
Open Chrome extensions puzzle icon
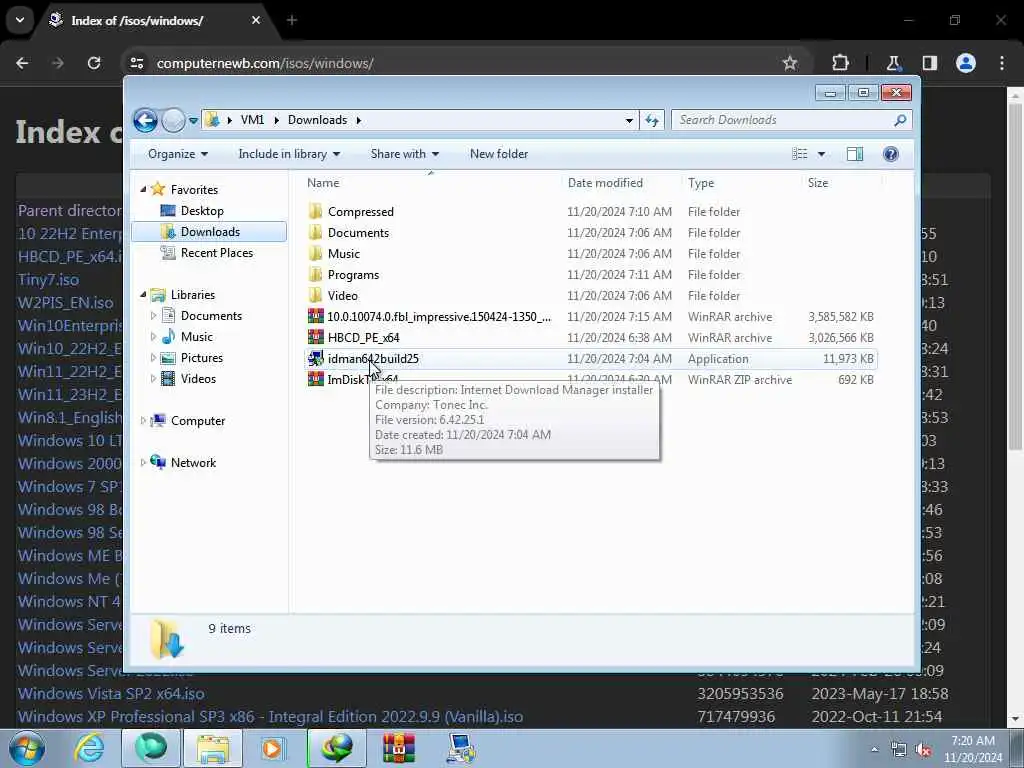pyautogui.click(x=840, y=63)
